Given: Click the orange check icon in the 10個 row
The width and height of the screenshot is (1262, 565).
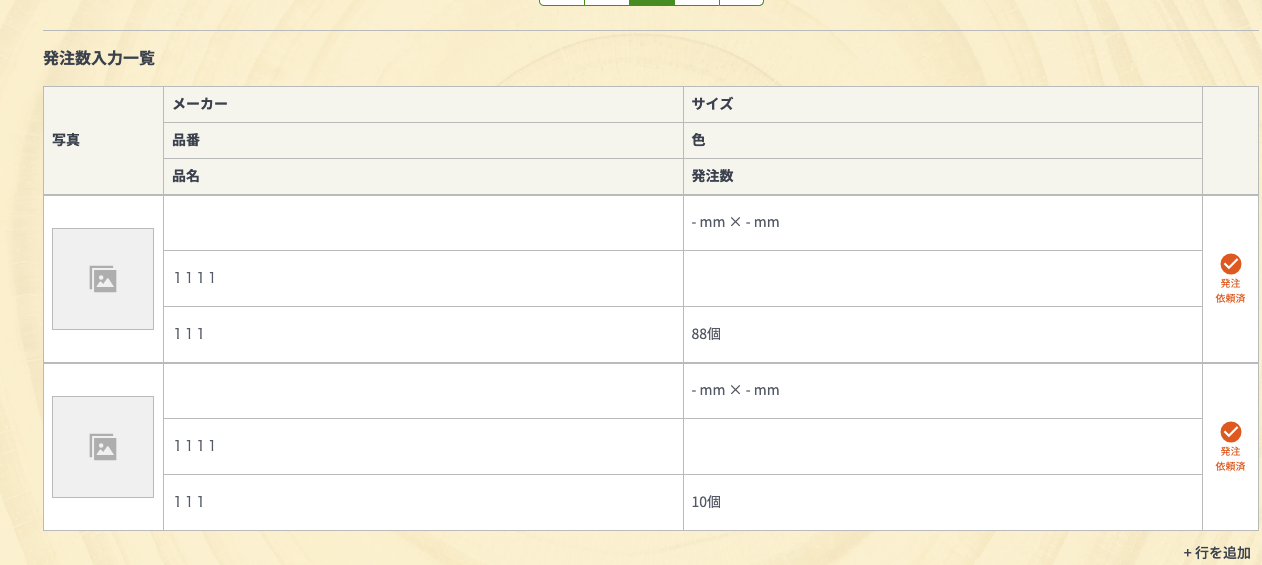Looking at the screenshot, I should coord(1231,432).
